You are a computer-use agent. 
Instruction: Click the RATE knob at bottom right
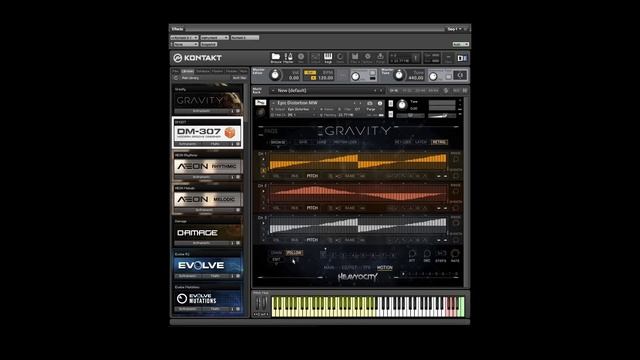click(x=455, y=254)
